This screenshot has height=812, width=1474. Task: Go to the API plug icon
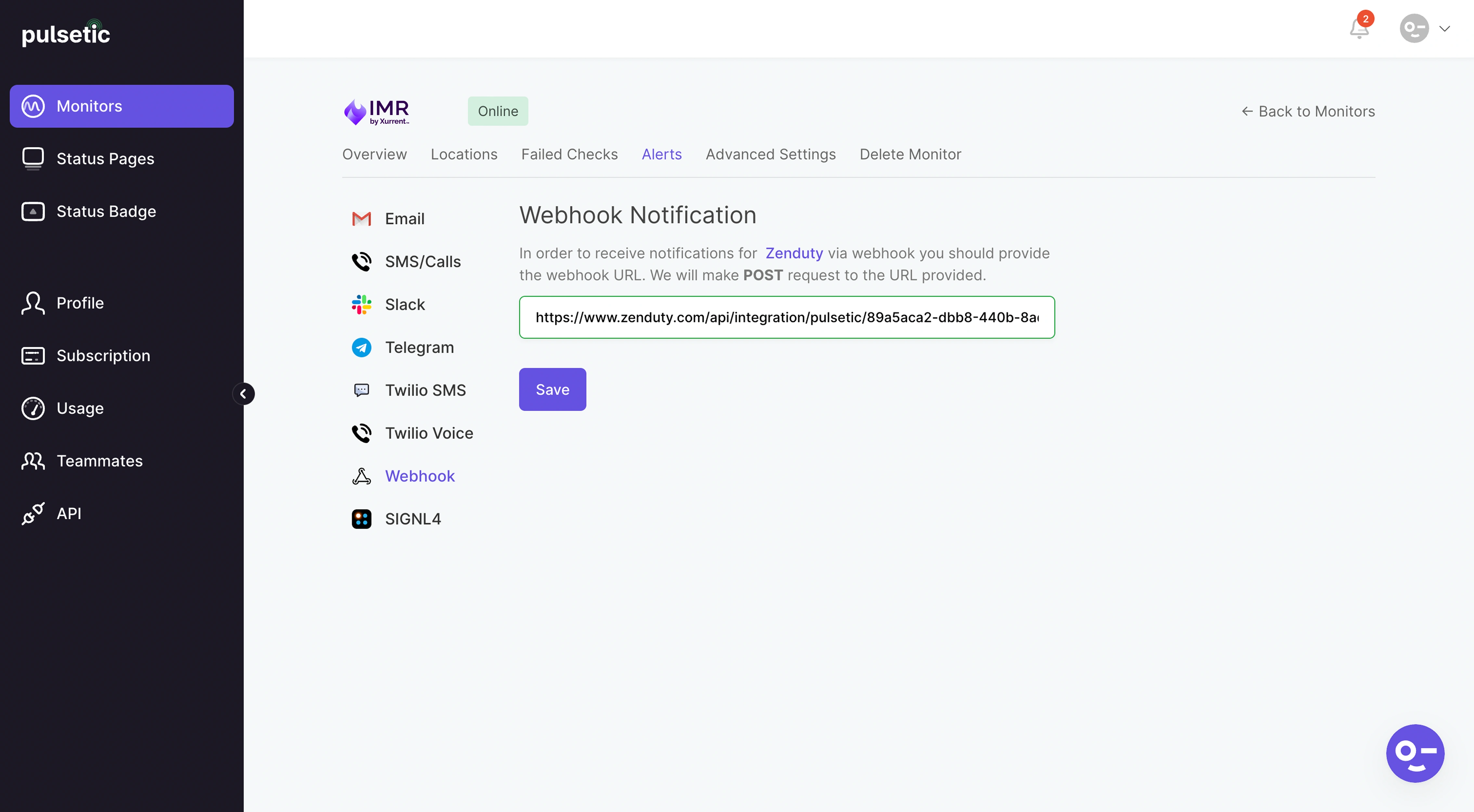tap(32, 513)
